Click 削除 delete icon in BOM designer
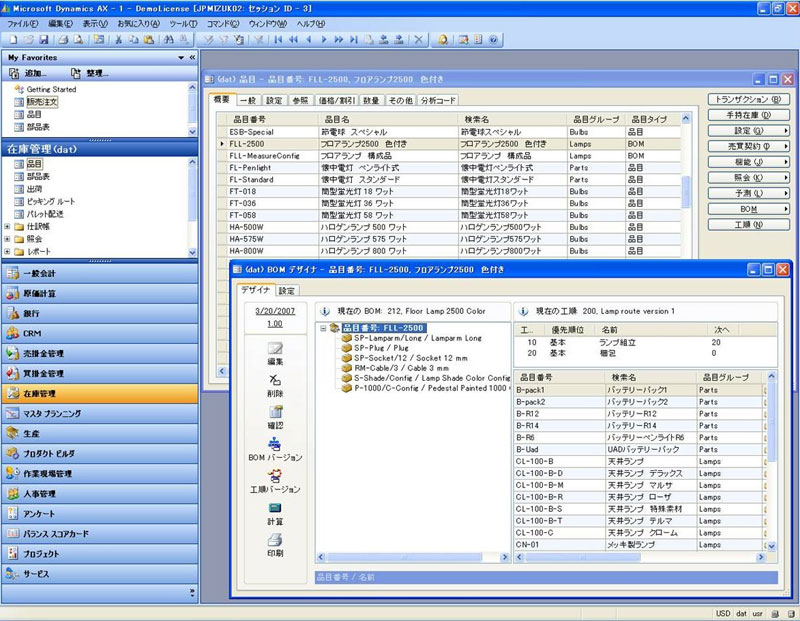The height and width of the screenshot is (621, 800). (275, 386)
